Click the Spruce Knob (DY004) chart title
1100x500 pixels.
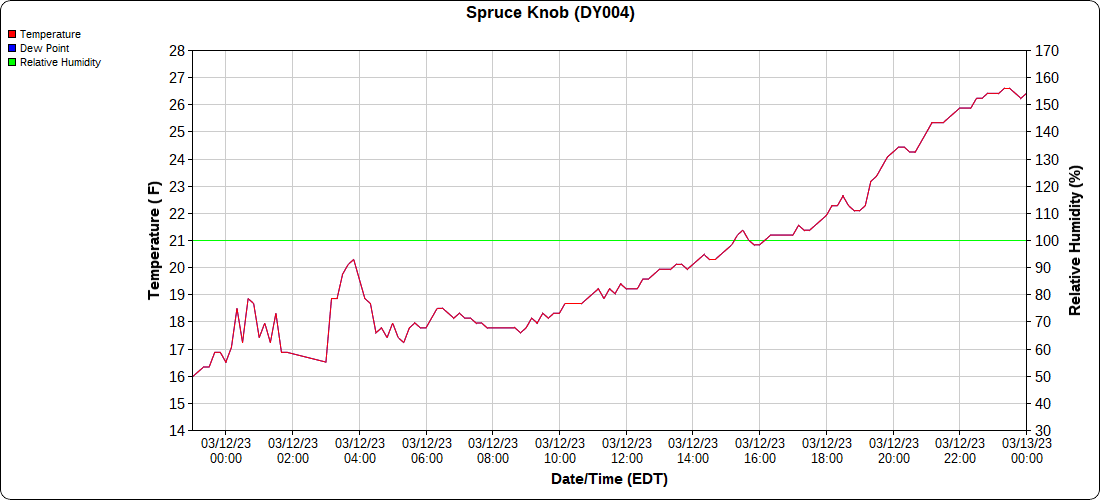[x=550, y=13]
